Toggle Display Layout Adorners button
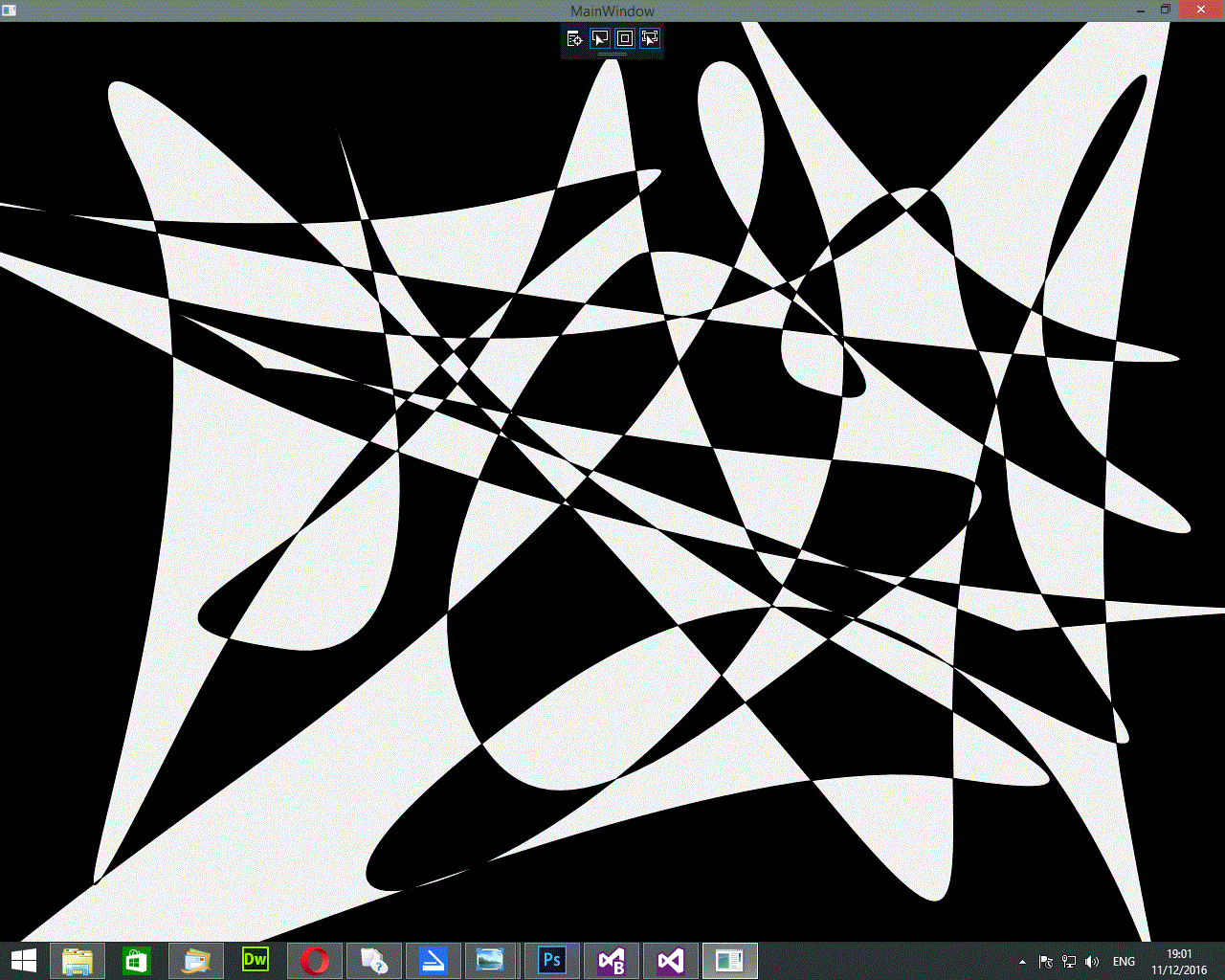 [x=625, y=38]
